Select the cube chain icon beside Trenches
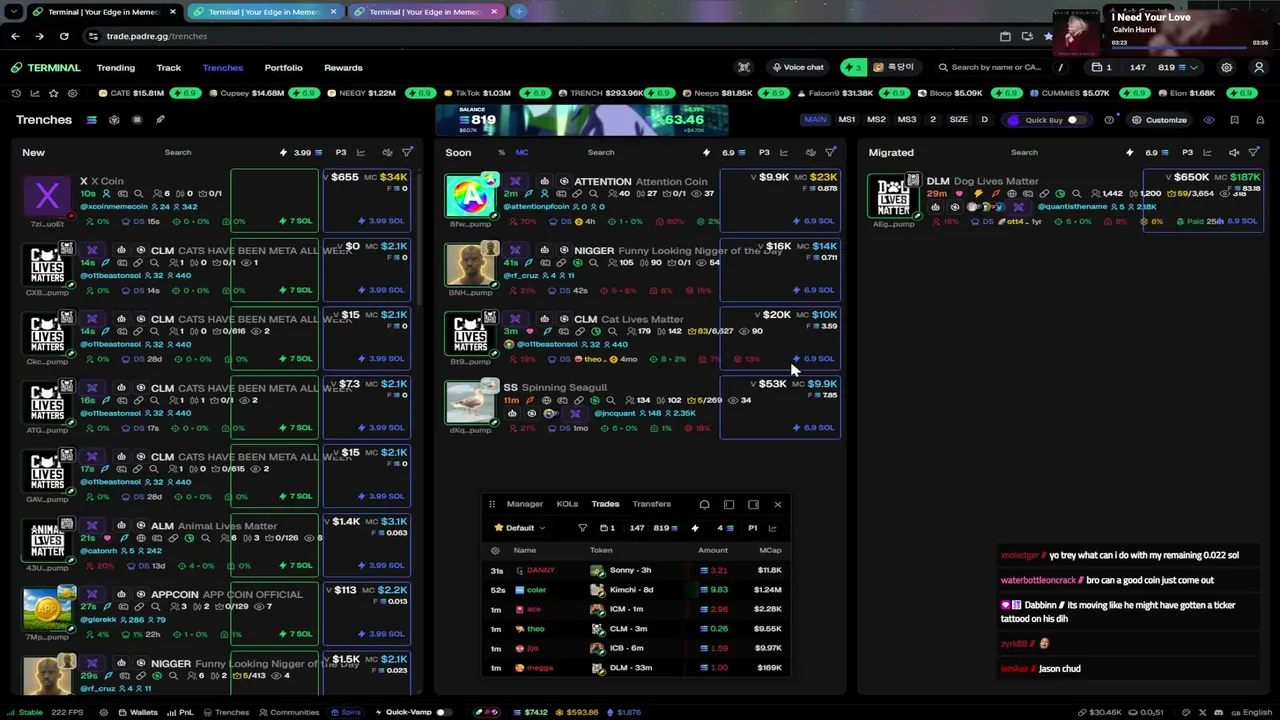Image resolution: width=1280 pixels, height=720 pixels. click(114, 120)
